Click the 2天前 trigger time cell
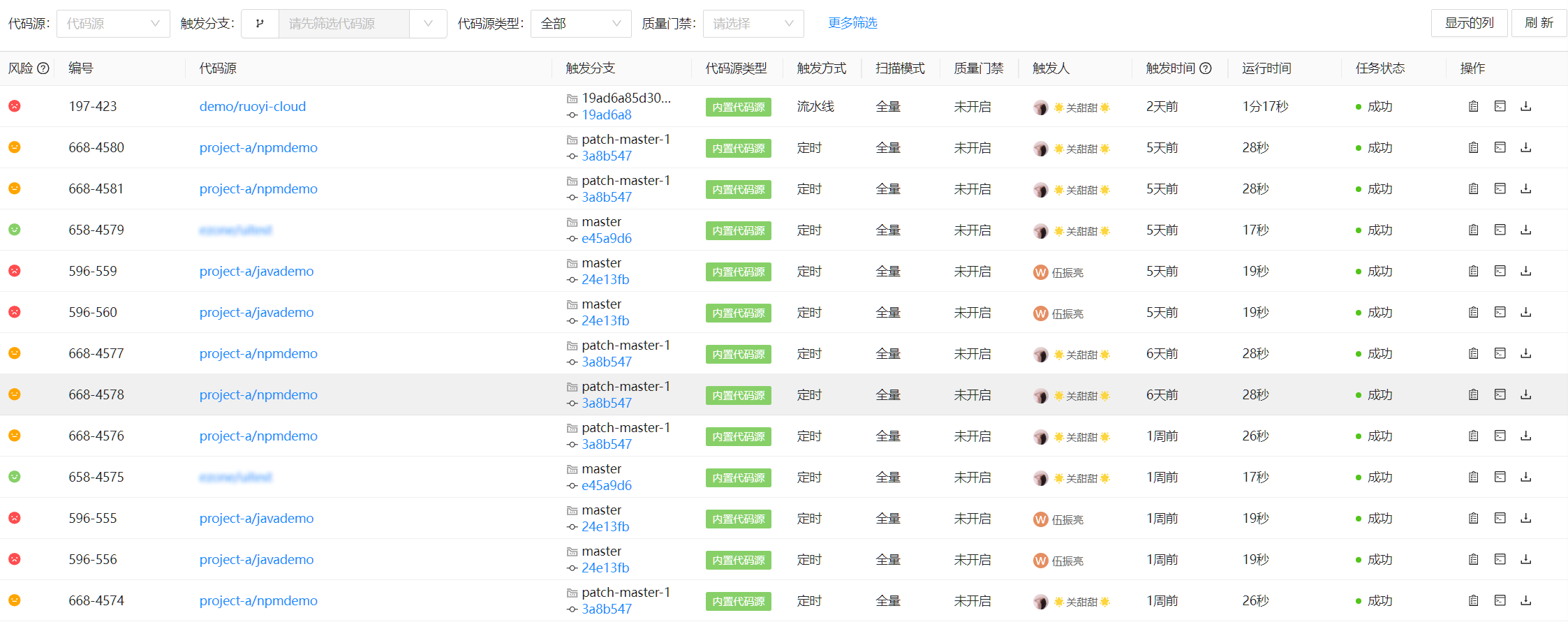Image resolution: width=1568 pixels, height=622 pixels. (x=1162, y=106)
